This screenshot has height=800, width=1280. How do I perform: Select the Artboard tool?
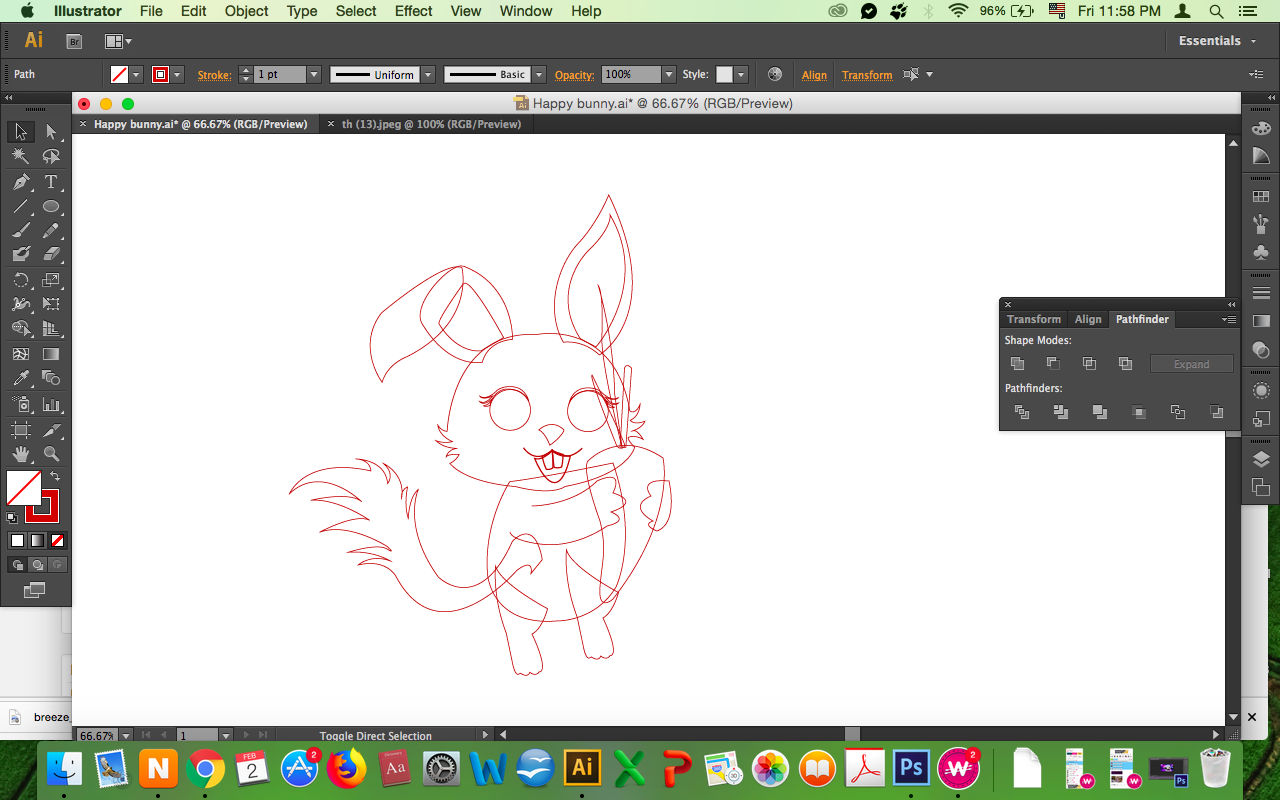[20, 430]
